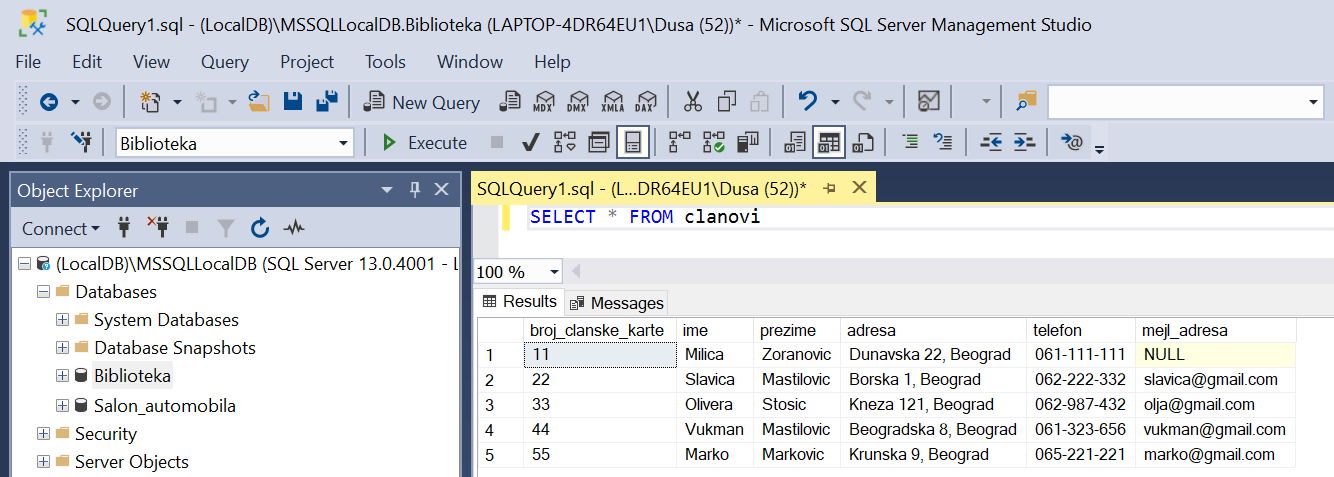Switch output to Results to Text
The image size is (1334, 477).
796,143
